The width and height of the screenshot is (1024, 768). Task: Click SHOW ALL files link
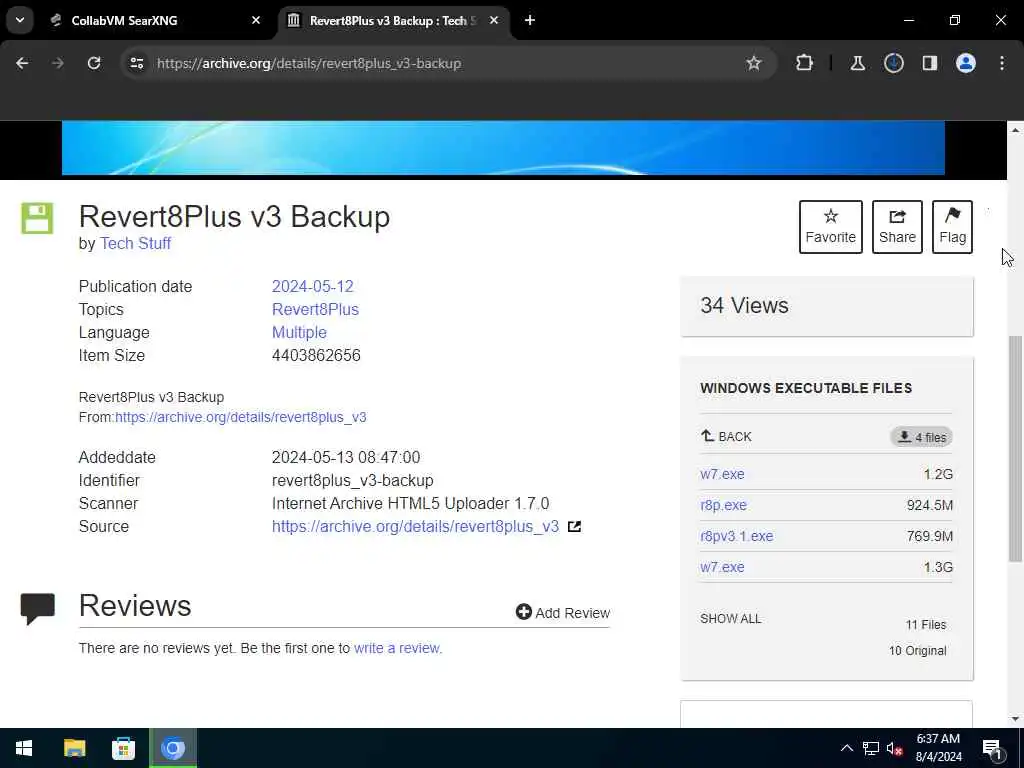(730, 618)
